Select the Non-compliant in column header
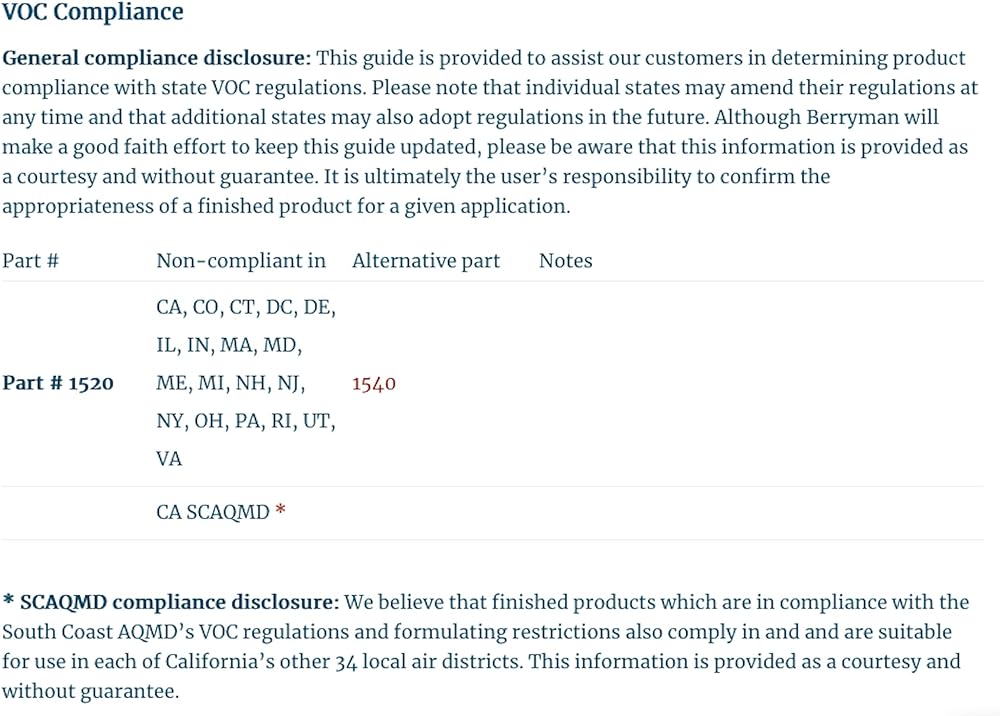The width and height of the screenshot is (1000, 716). click(x=241, y=261)
